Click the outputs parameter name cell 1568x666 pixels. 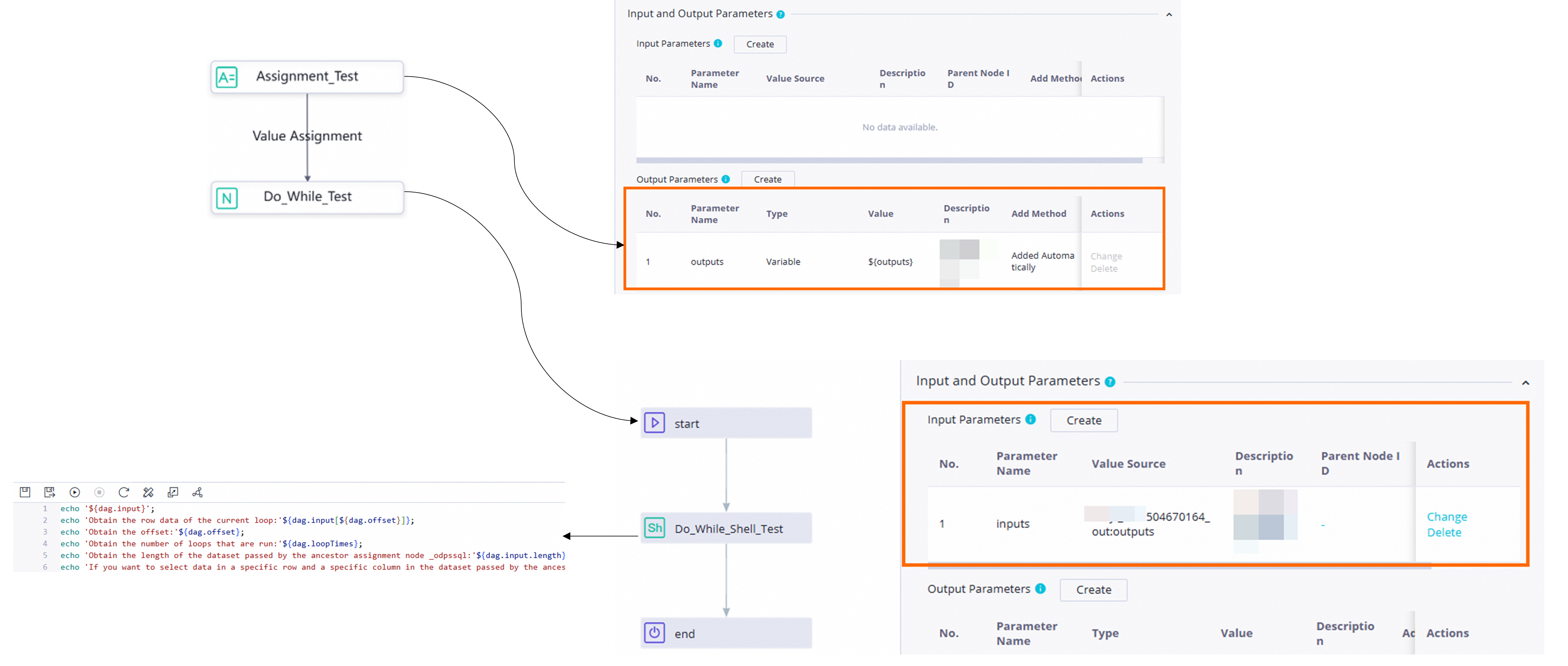(707, 262)
